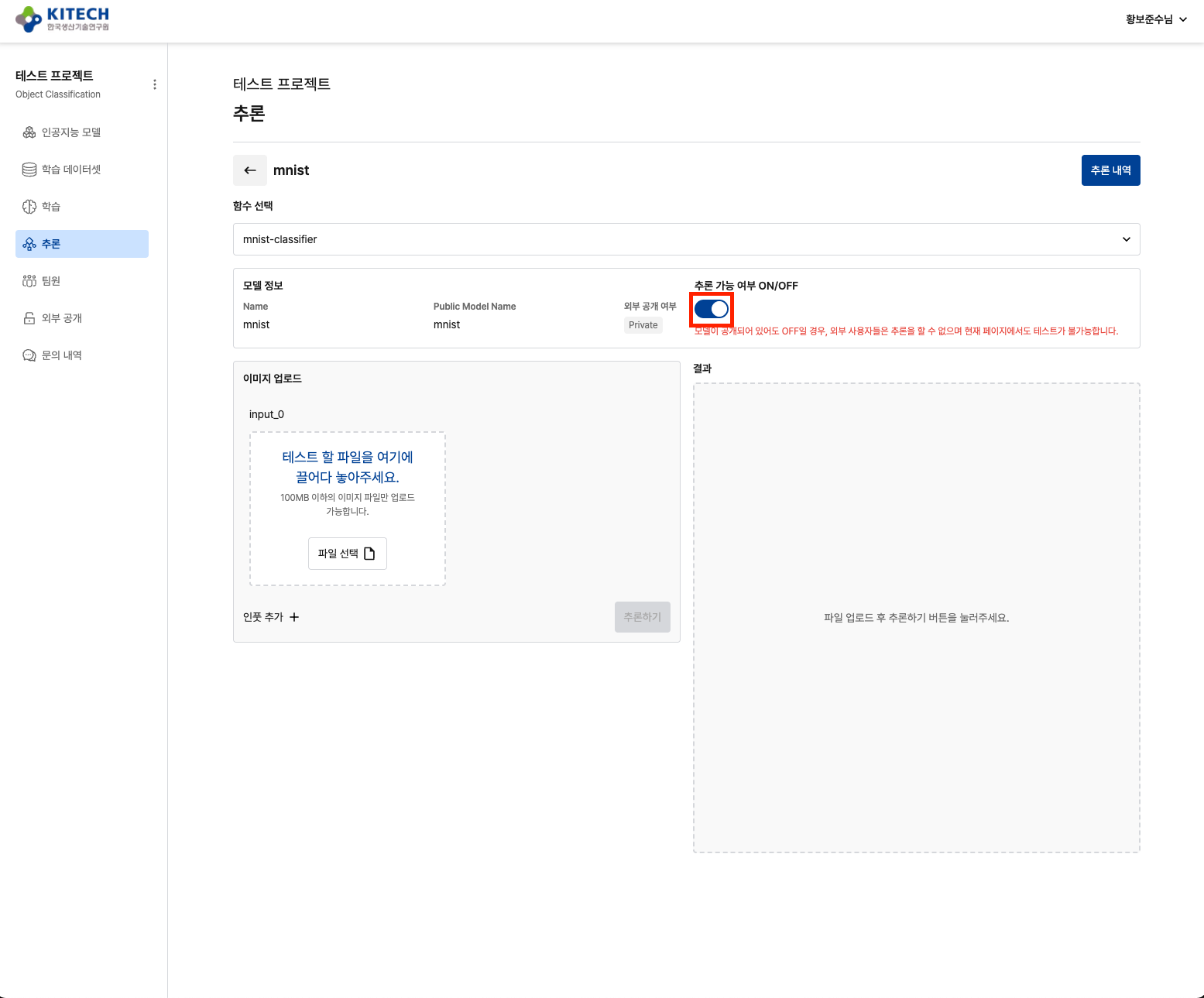Expand the 황보준수님 user menu
Viewport: 1204px width, 998px height.
tap(1155, 19)
